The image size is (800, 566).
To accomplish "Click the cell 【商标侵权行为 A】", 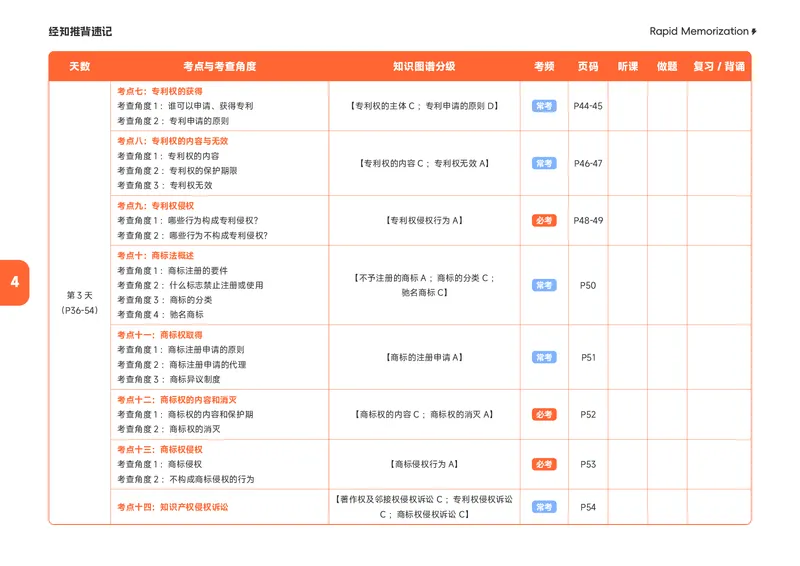I will click(424, 464).
